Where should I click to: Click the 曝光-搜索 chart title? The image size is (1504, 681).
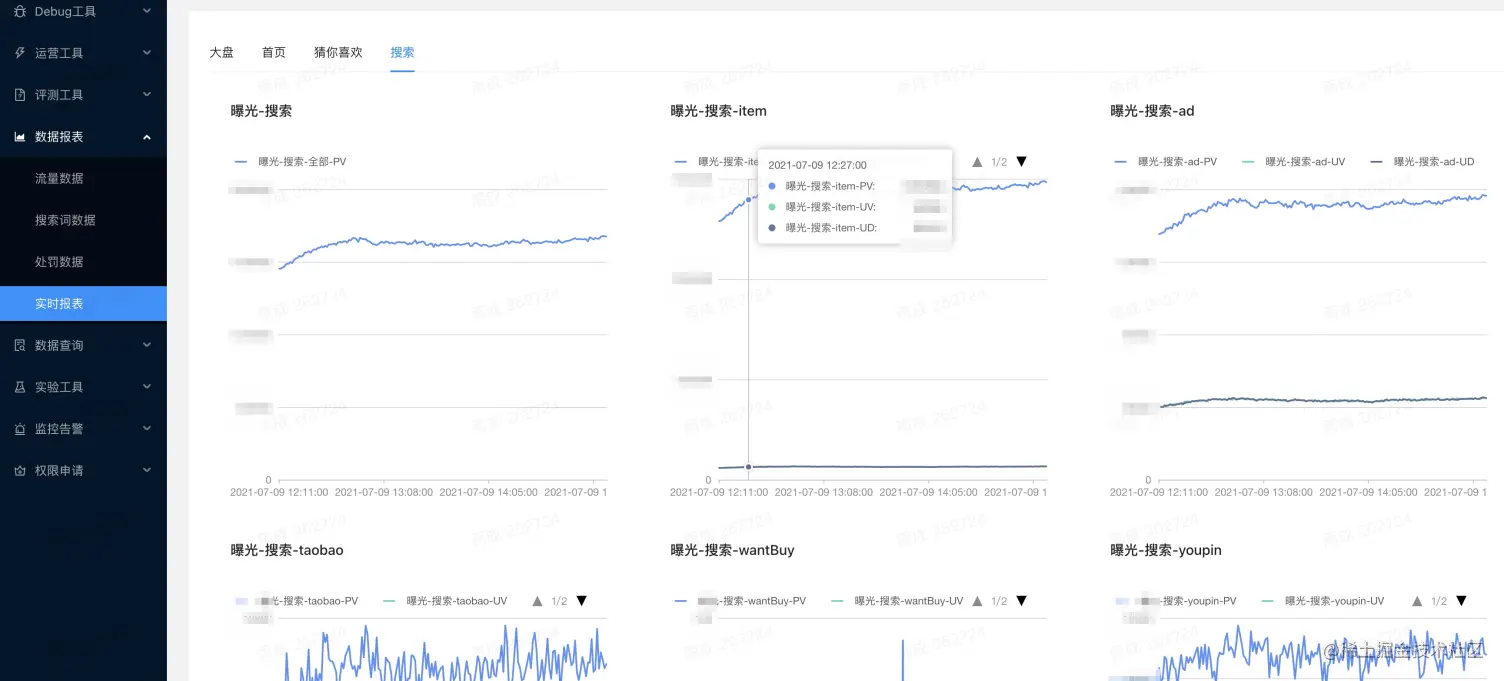[x=261, y=111]
